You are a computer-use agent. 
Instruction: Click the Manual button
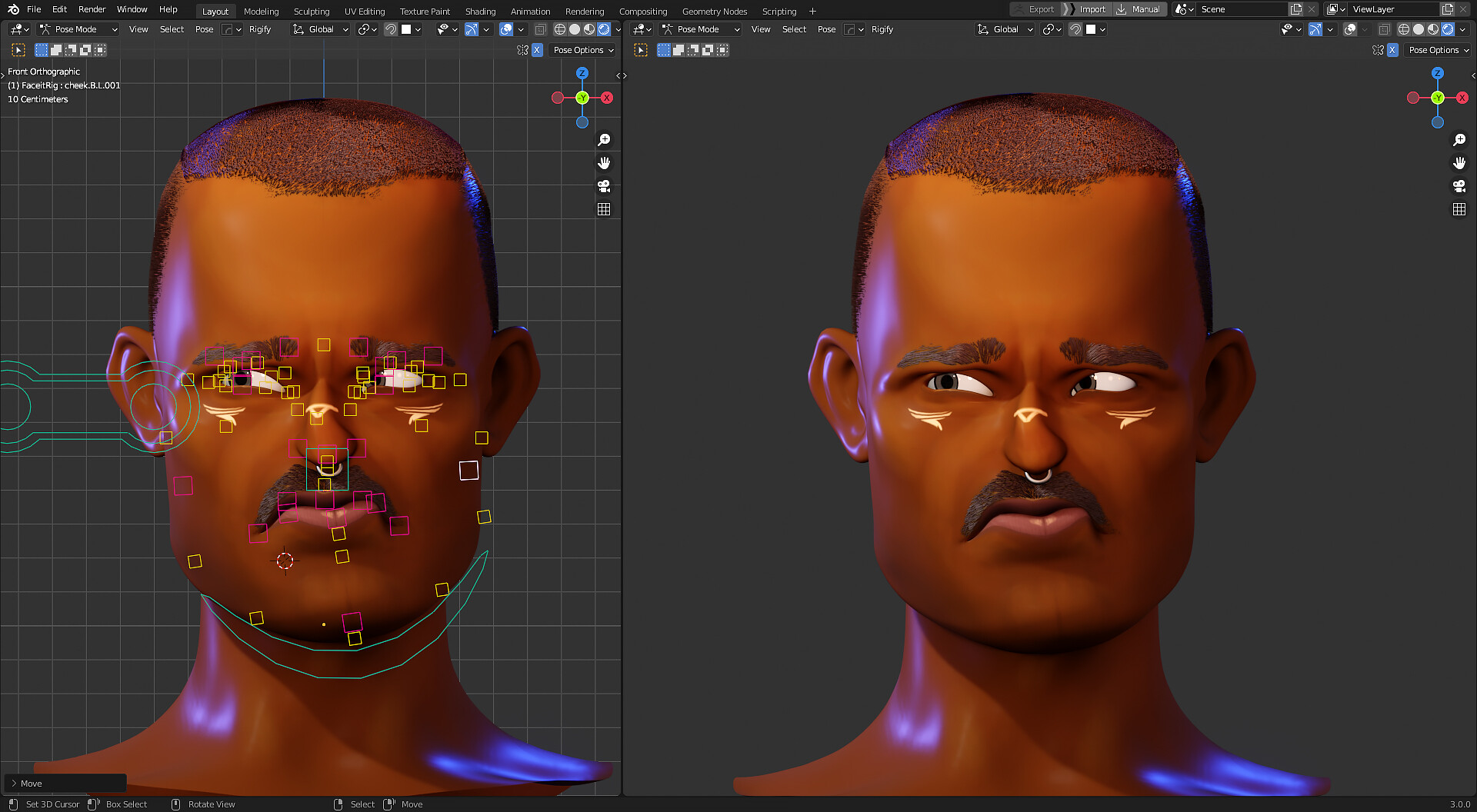point(1139,9)
